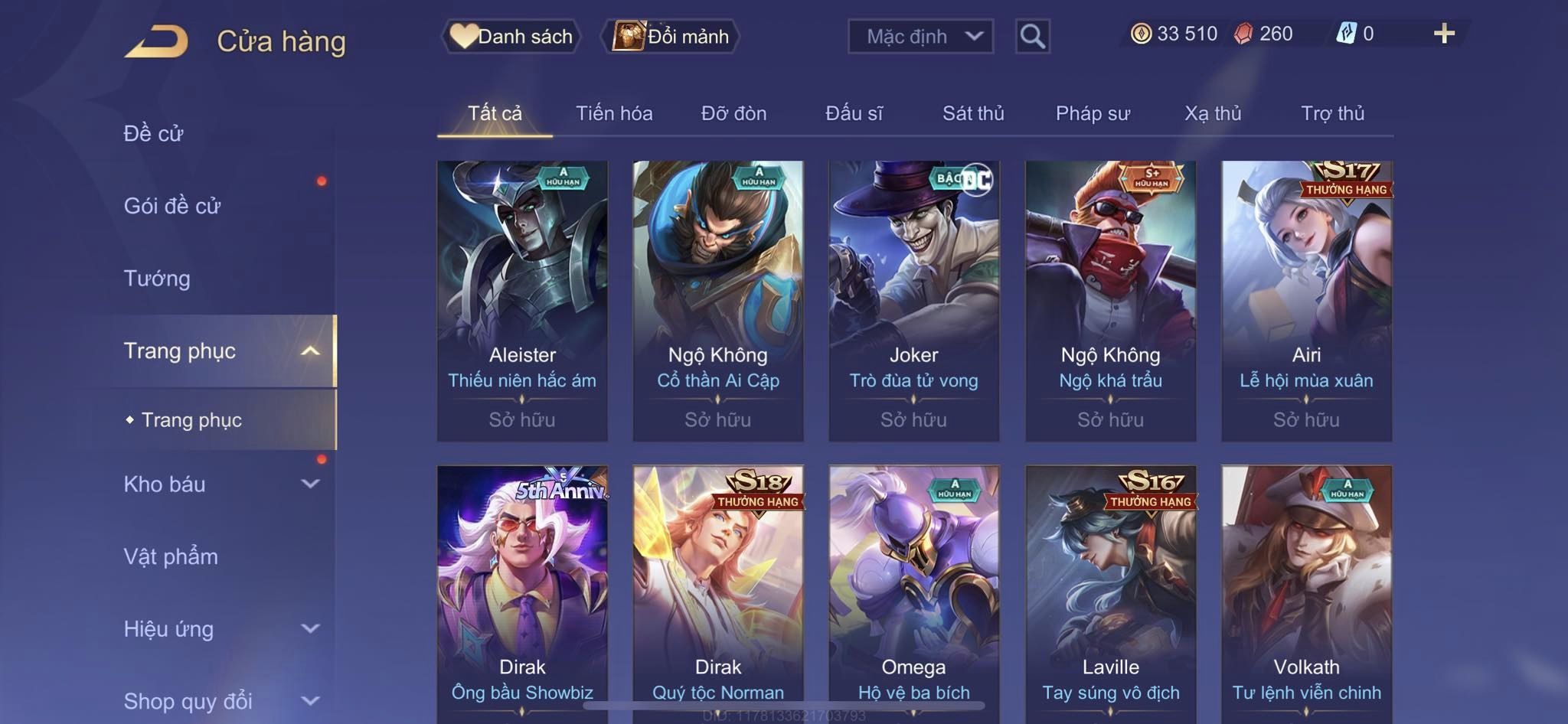Tap the red ruby gem icon
The image size is (1568, 724).
pyautogui.click(x=1243, y=34)
